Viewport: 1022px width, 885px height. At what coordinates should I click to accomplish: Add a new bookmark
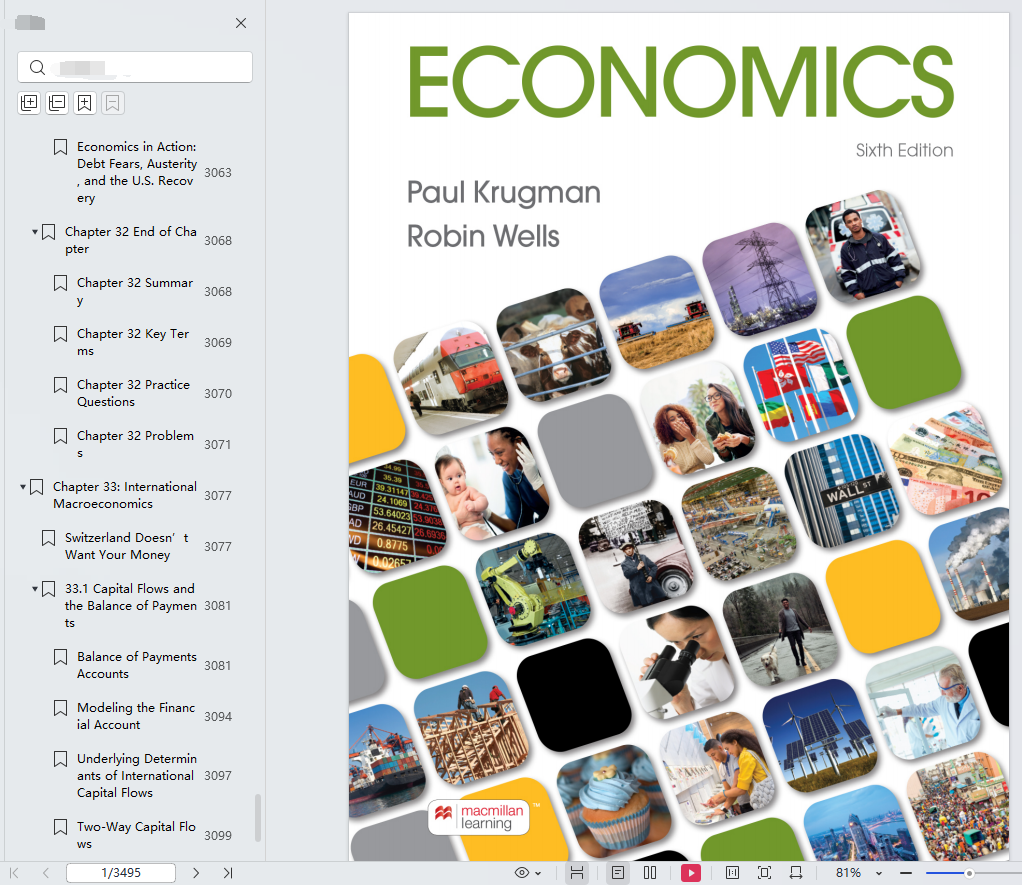[x=85, y=103]
